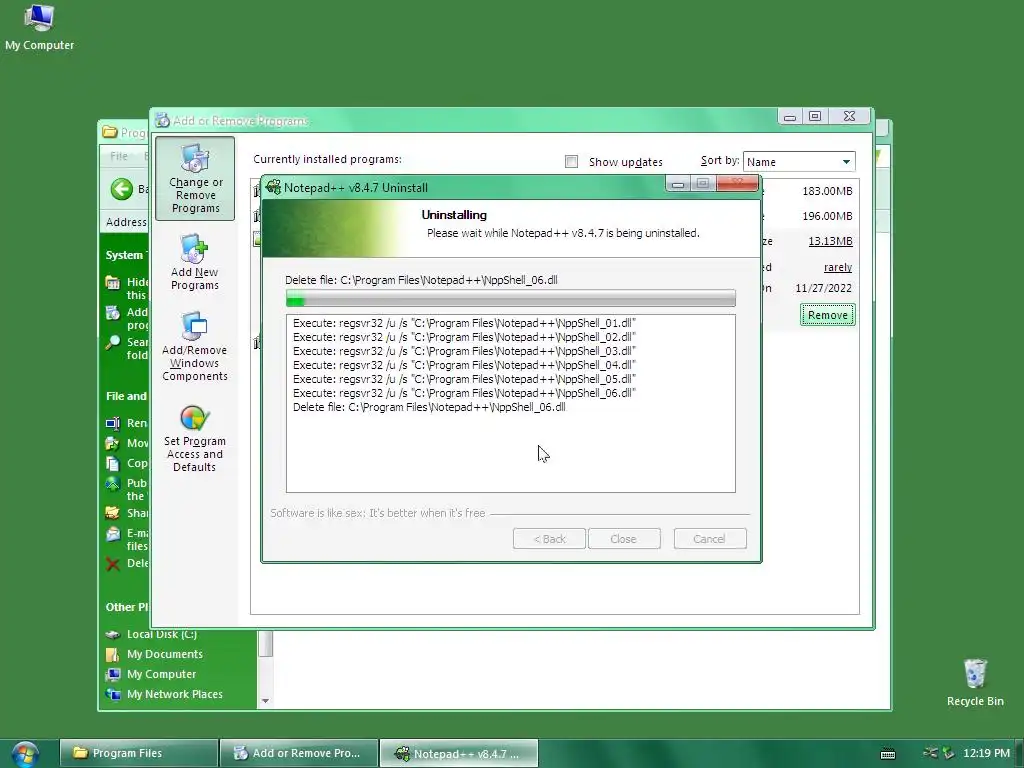
Task: Click My Computer icon in Other Places
Action: click(113, 674)
